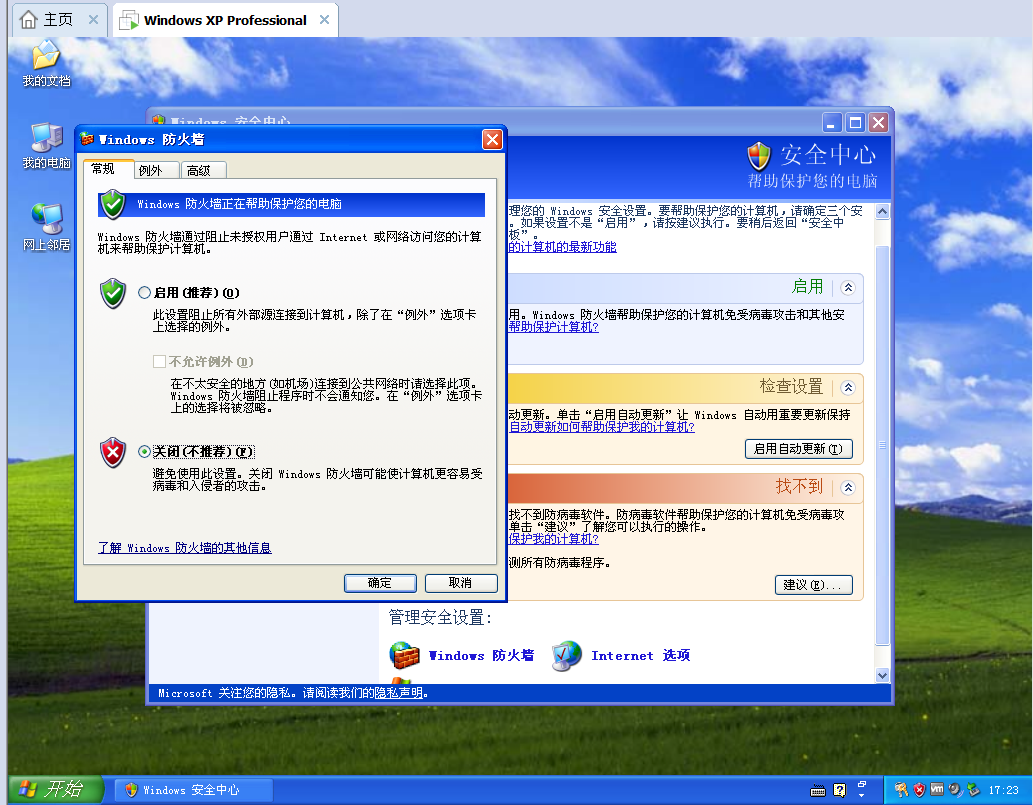Click the red shield beside 关闭(不推荐)
This screenshot has height=805, width=1033.
[113, 453]
